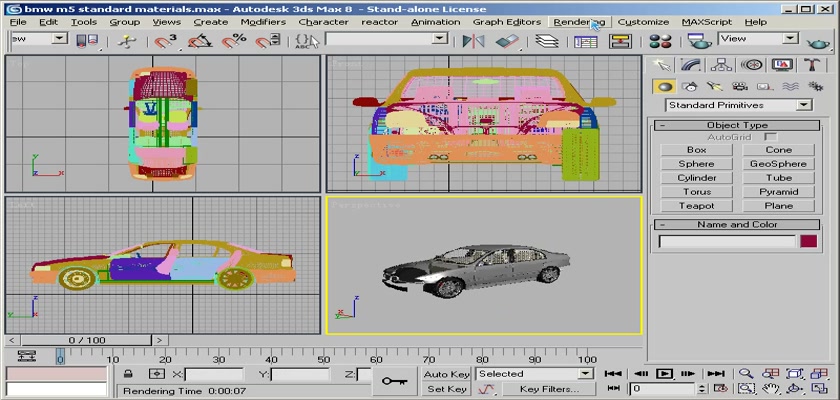
Task: Open the Layer Manager
Action: pyautogui.click(x=547, y=41)
